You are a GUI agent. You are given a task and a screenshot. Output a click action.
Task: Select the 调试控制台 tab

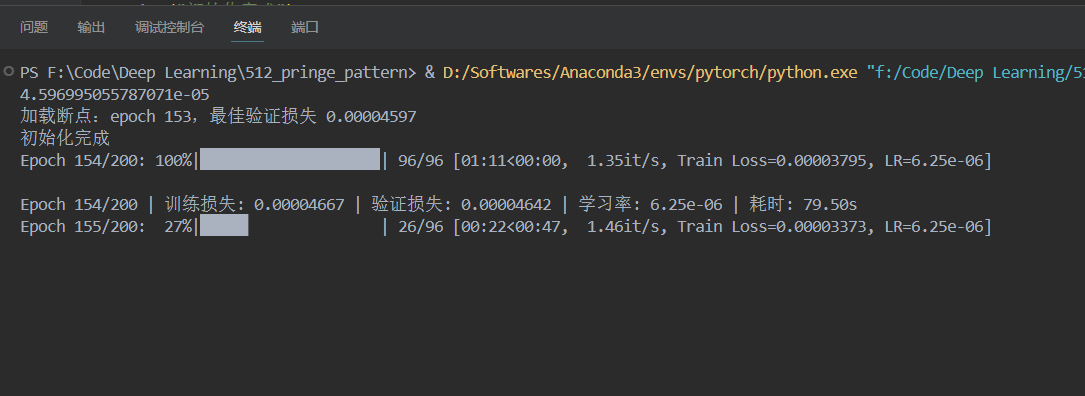pos(170,27)
